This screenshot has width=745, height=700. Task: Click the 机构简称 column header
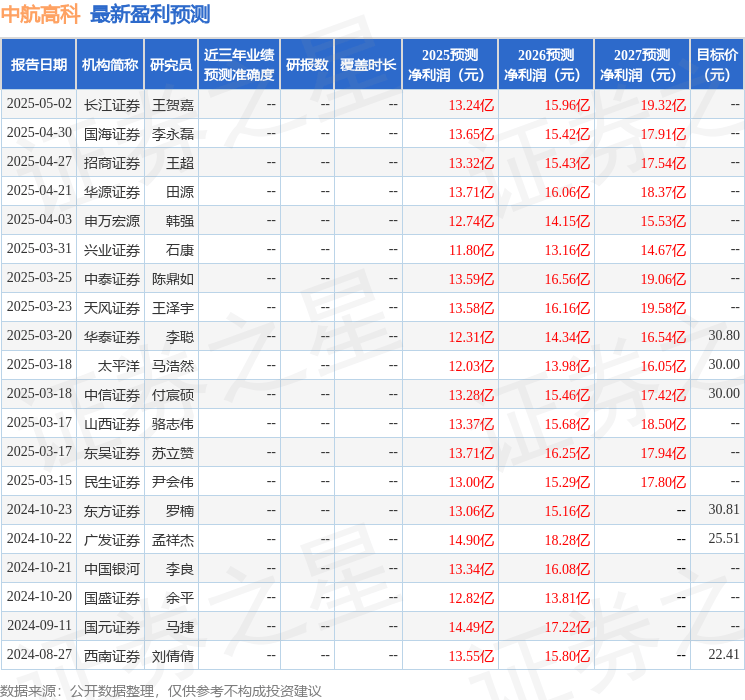pyautogui.click(x=110, y=65)
